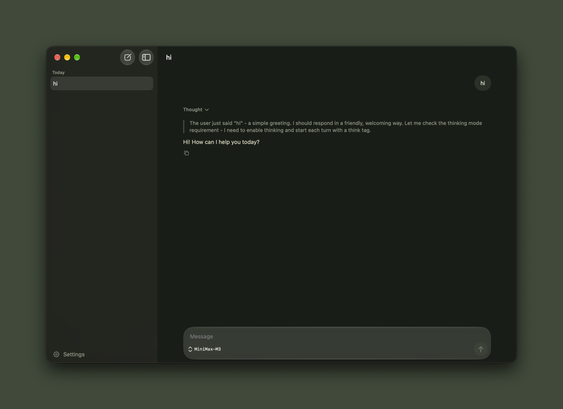Click the Message input field
Viewport: 563px width, 409px height.
pyautogui.click(x=337, y=336)
